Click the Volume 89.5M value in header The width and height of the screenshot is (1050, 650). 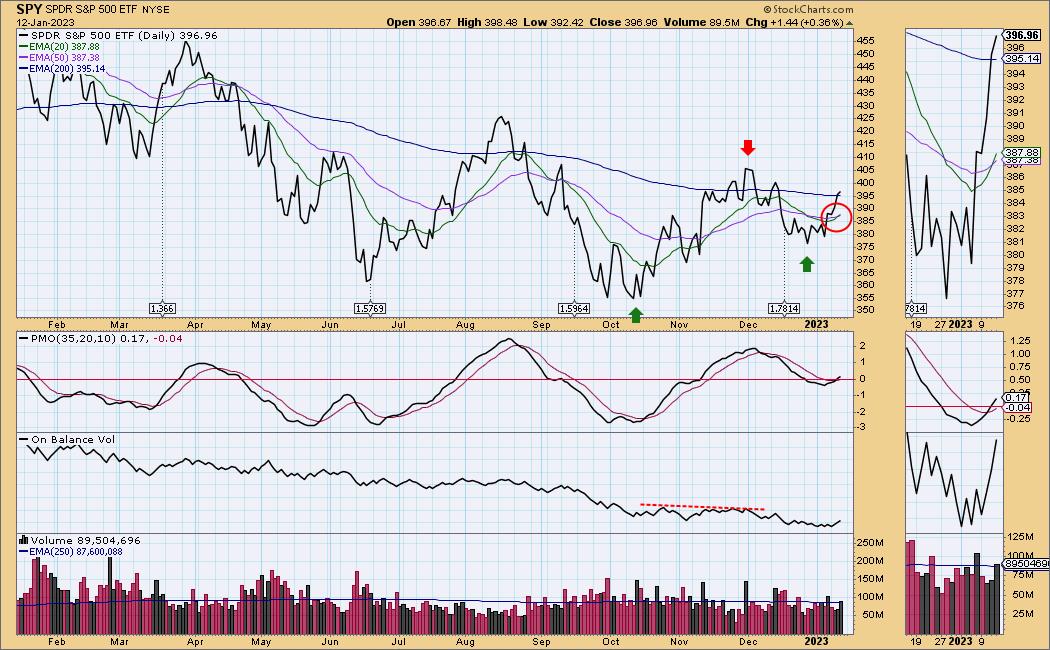pos(701,22)
